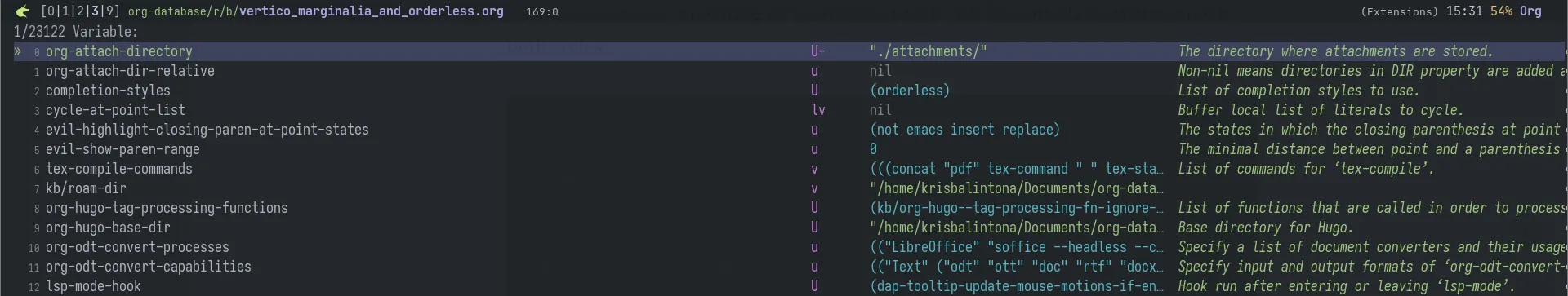Select the evil-show-paren-range candidate
Image resolution: width=1568 pixels, height=296 pixels.
point(122,149)
